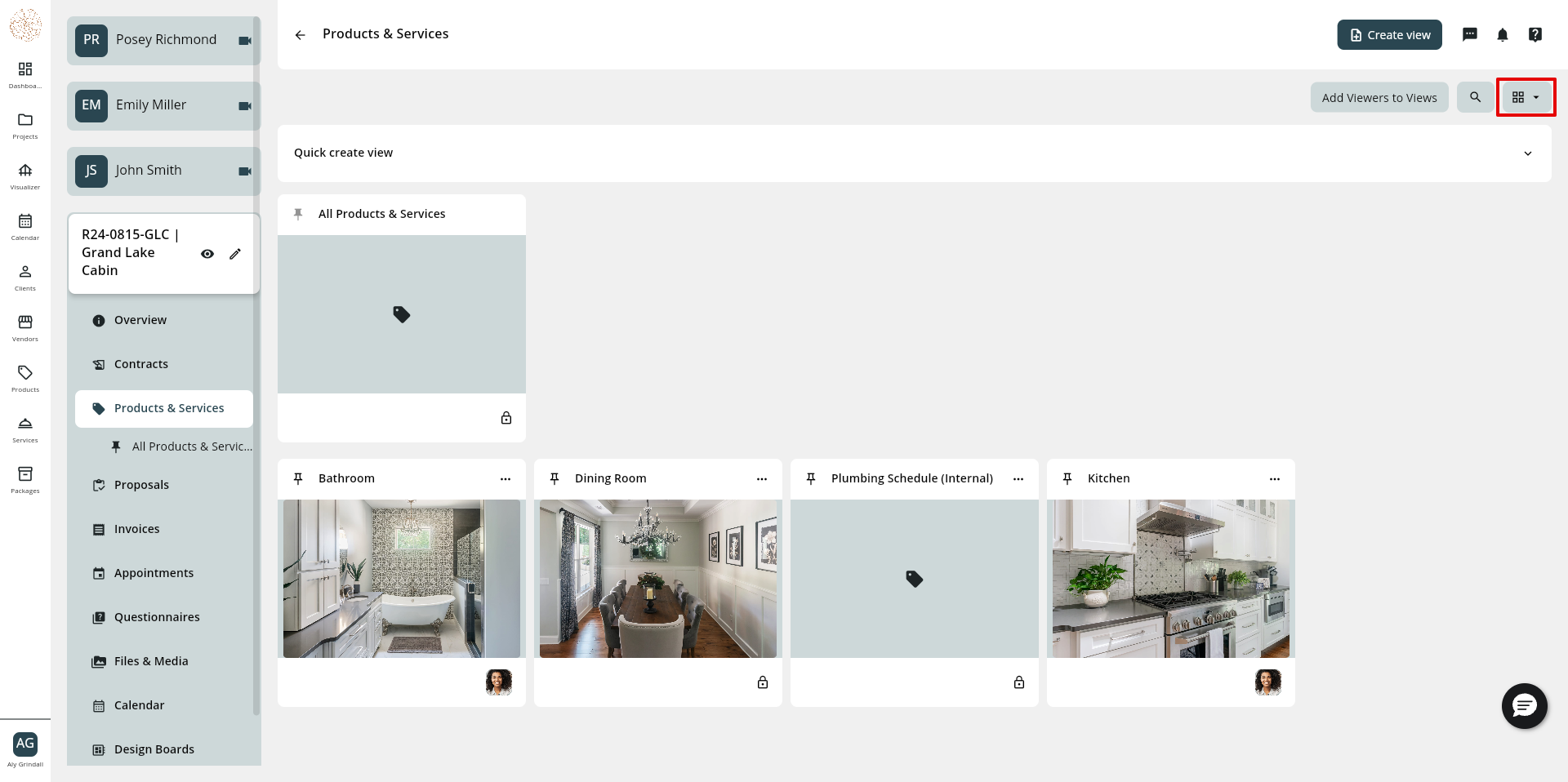
Task: Open the help question mark icon
Action: tap(1535, 34)
